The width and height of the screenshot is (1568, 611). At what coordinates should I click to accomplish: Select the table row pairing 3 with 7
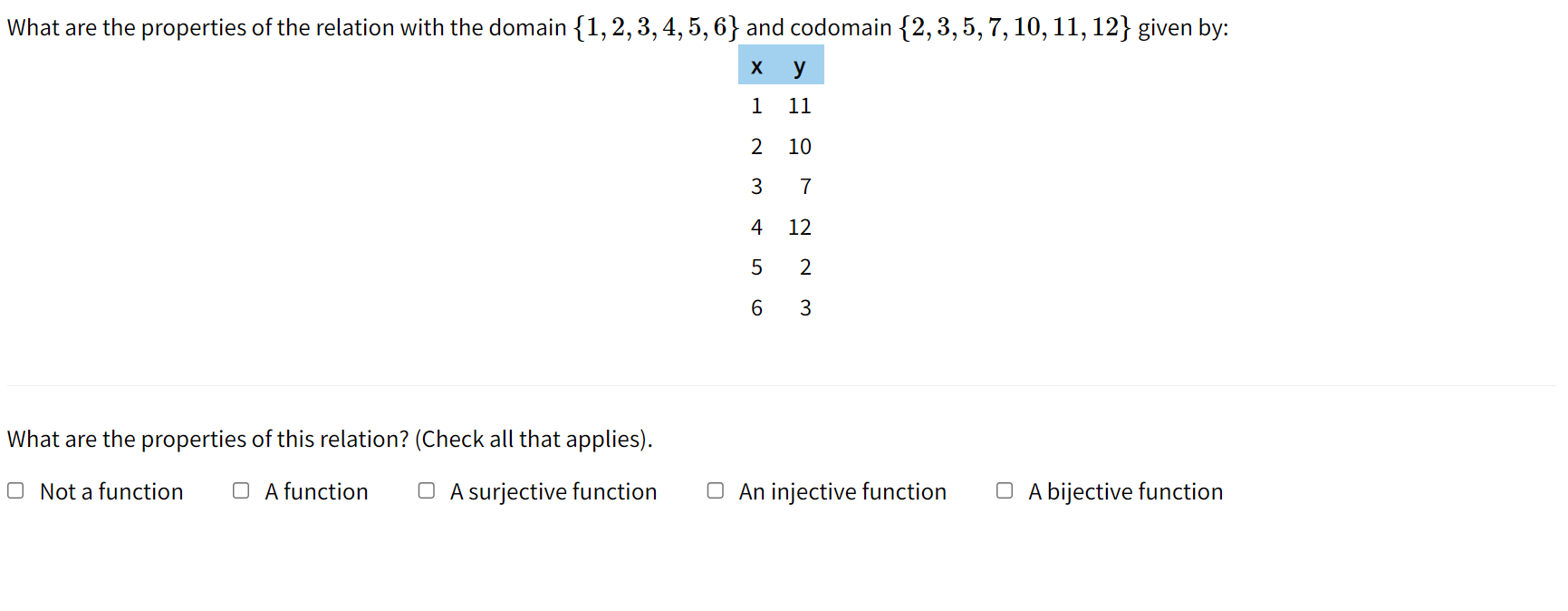(x=779, y=187)
